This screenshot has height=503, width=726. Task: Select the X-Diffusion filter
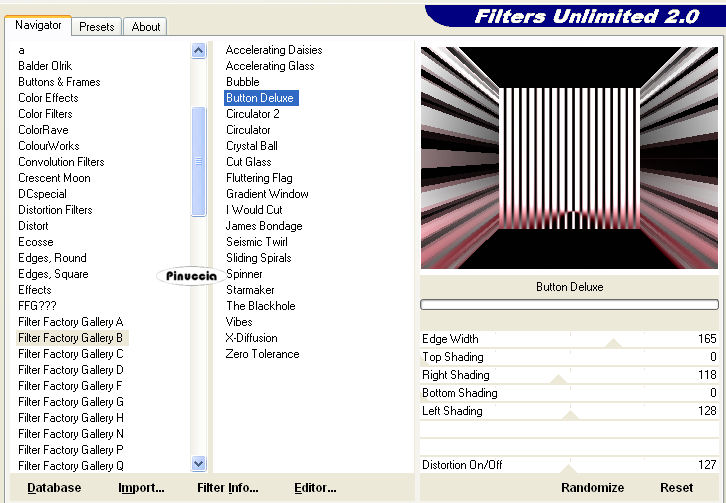pyautogui.click(x=251, y=338)
